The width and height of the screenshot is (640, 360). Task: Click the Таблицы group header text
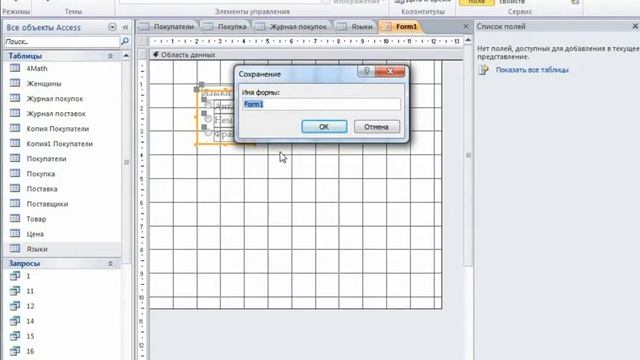[25, 56]
